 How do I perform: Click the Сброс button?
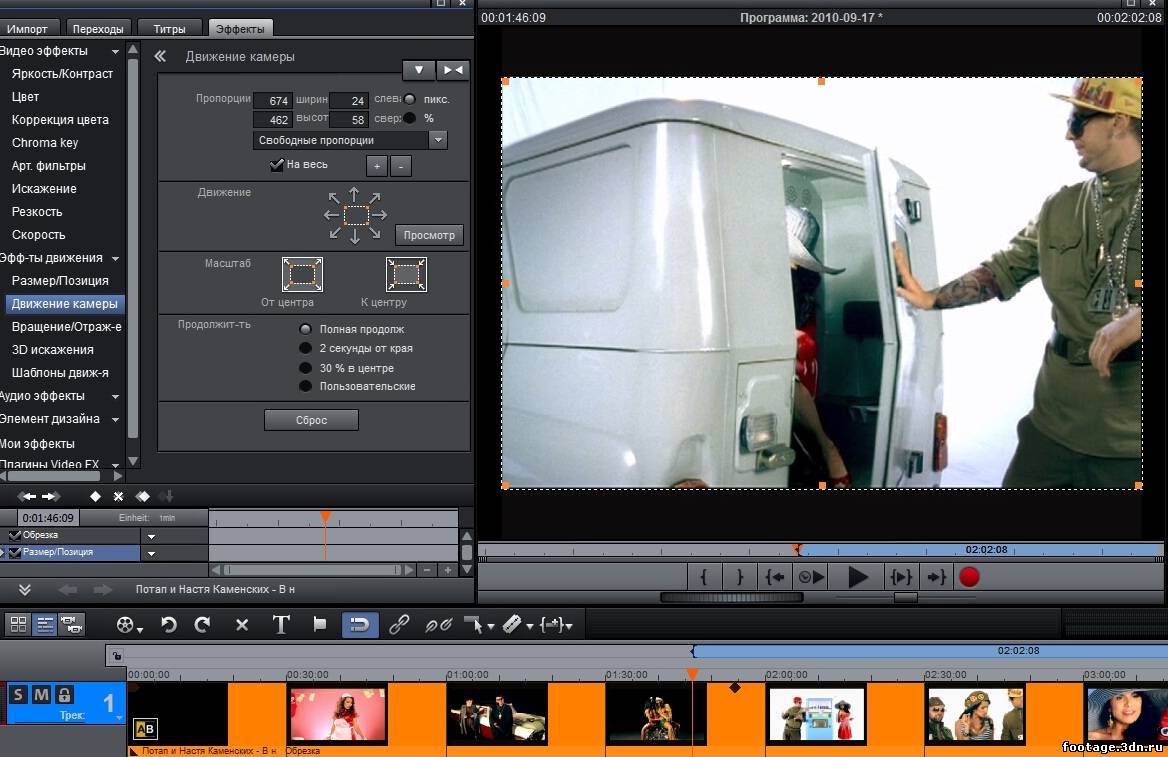[311, 420]
